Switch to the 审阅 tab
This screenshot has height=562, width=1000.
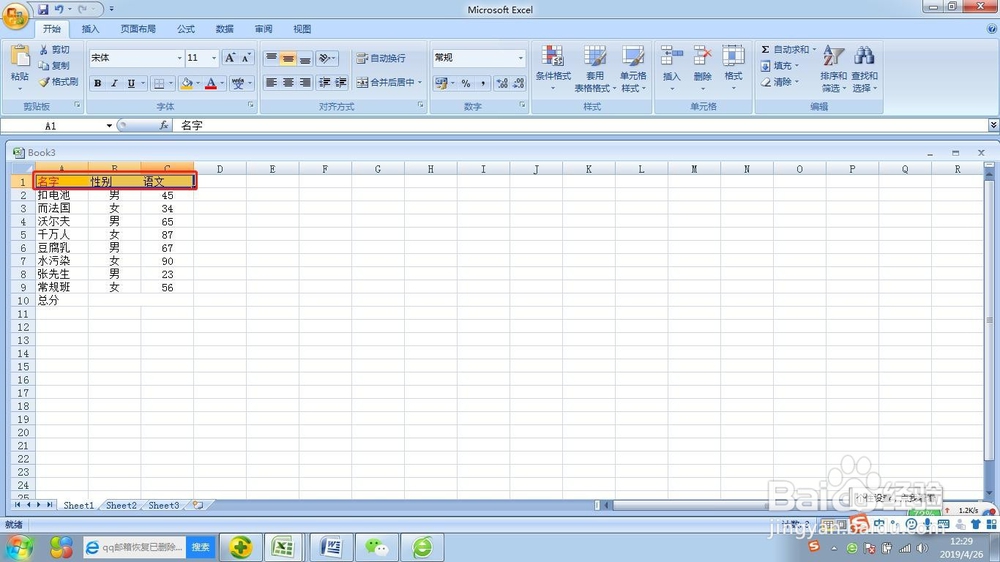point(263,29)
